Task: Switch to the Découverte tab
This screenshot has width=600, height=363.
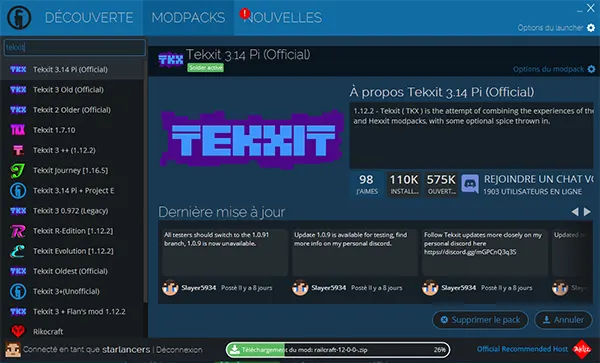Action: coord(89,18)
